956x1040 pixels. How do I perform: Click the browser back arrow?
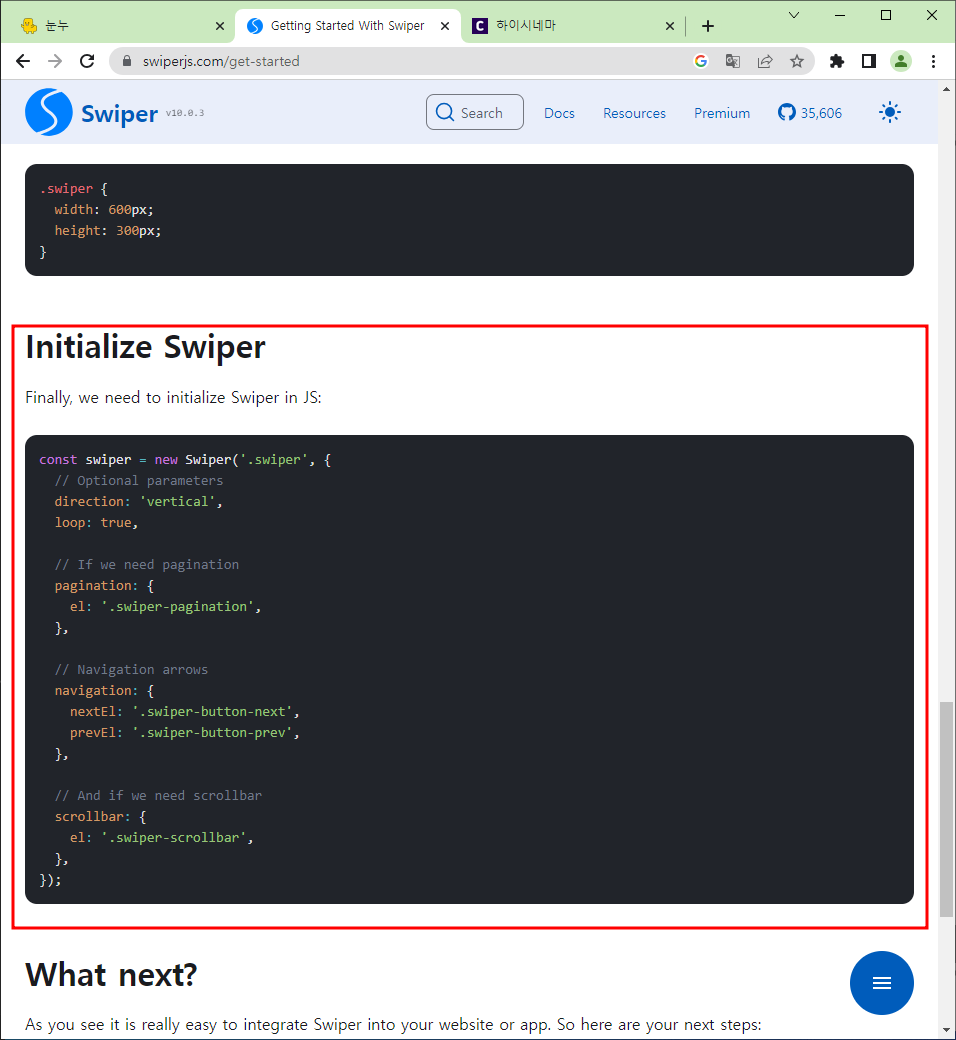click(23, 61)
